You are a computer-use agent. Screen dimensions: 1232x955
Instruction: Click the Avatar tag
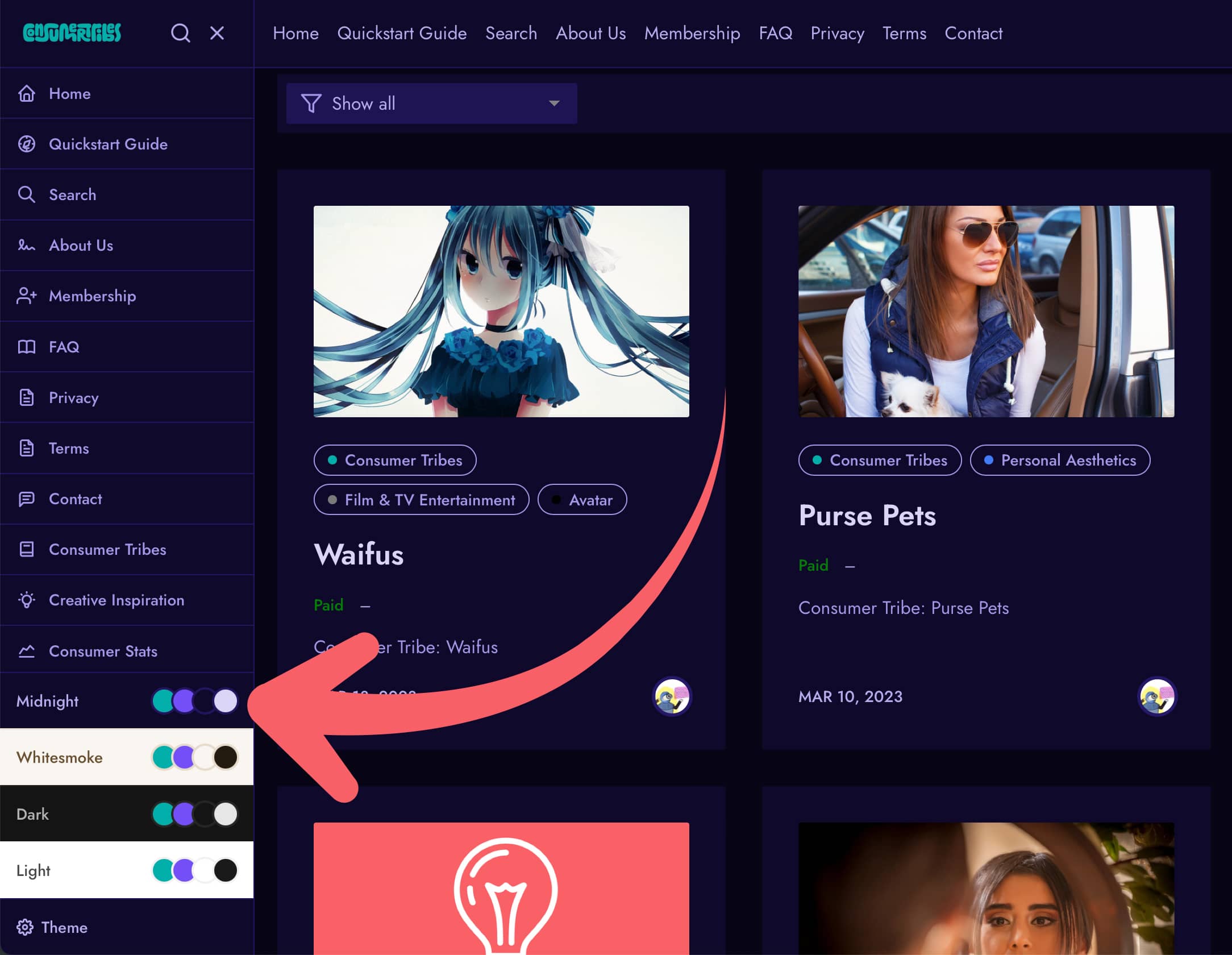pos(582,500)
